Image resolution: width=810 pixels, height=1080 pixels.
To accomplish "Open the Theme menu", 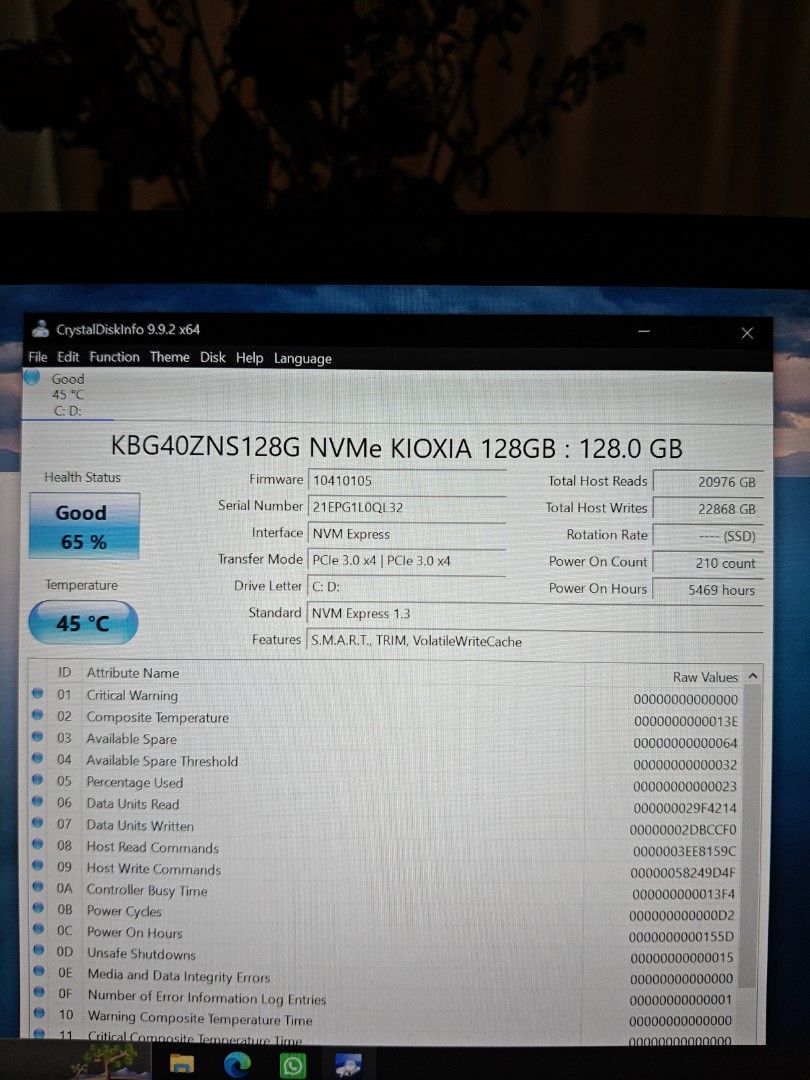I will click(x=169, y=357).
